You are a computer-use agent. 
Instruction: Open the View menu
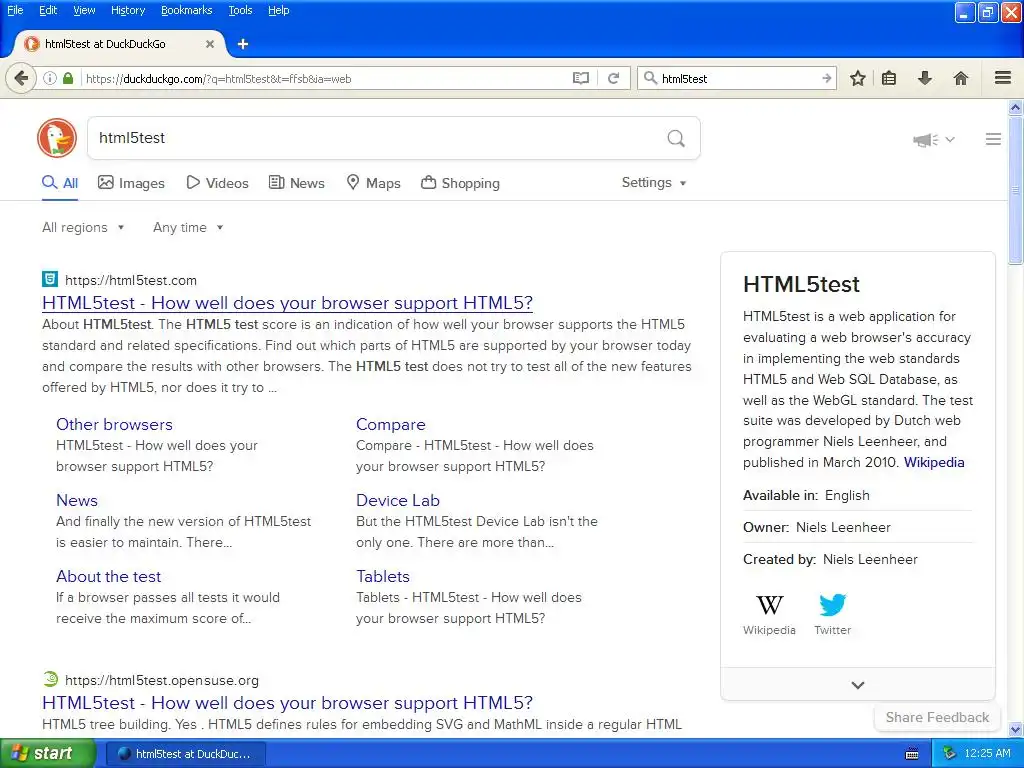(x=84, y=10)
